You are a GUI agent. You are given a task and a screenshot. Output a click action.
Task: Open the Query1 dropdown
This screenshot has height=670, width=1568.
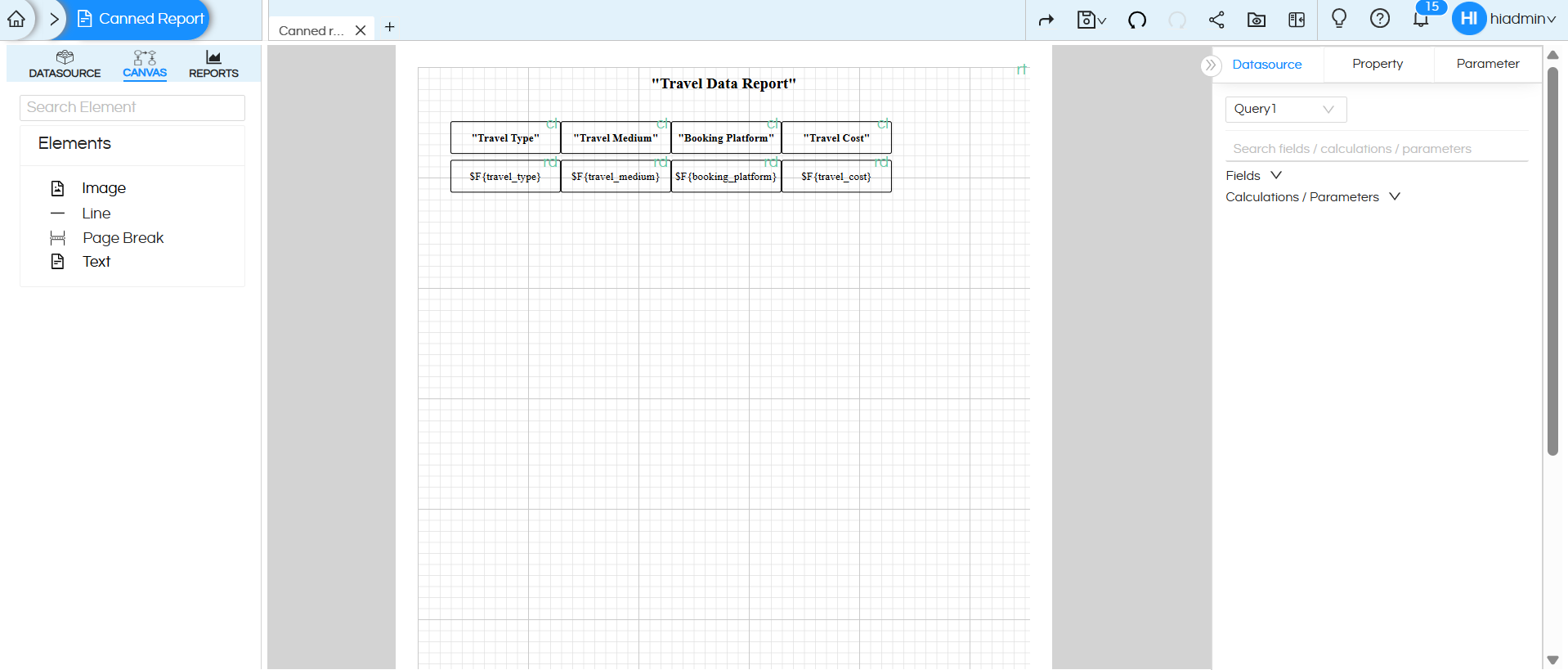[x=1285, y=109]
